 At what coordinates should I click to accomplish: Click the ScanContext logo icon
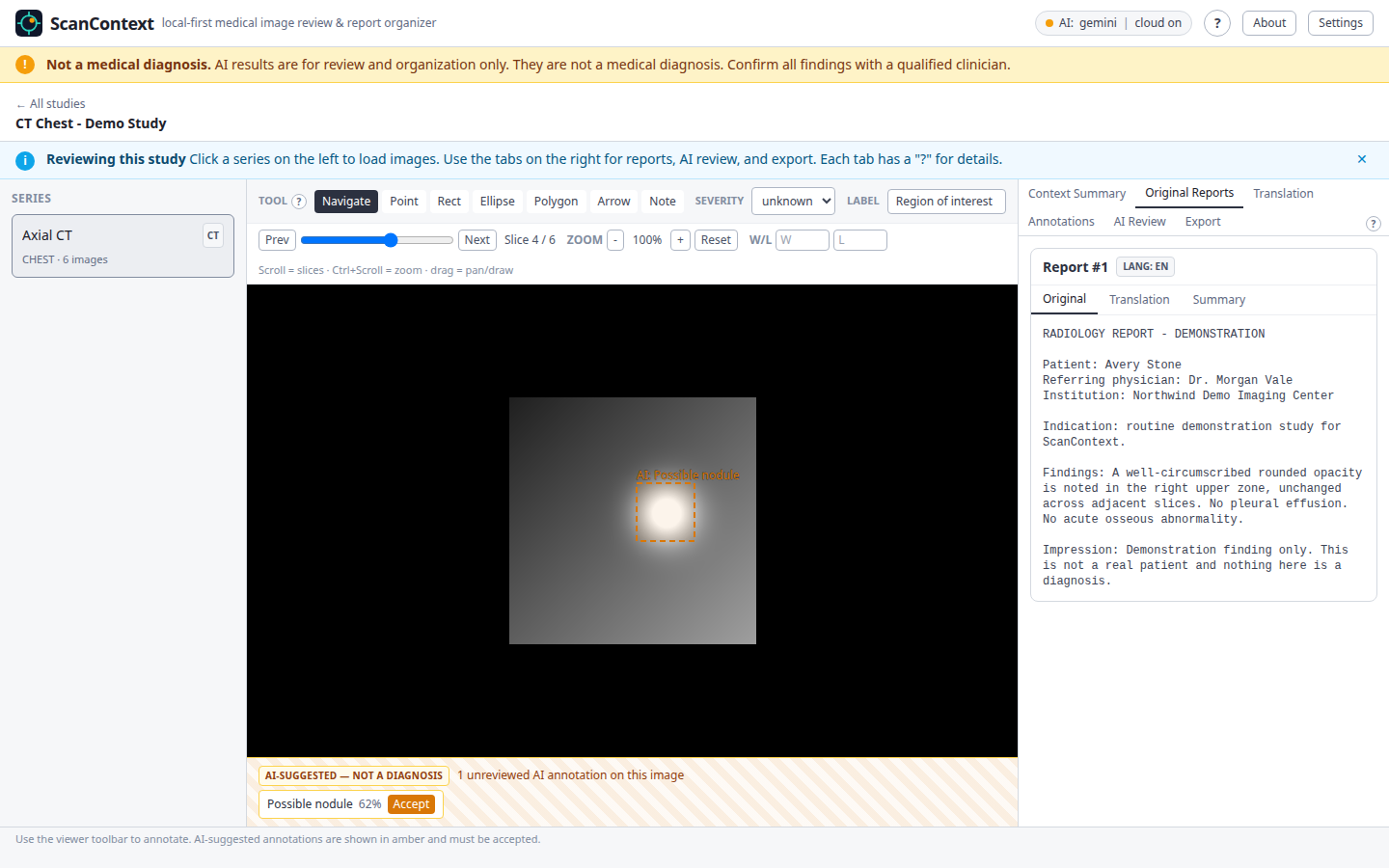pos(29,23)
